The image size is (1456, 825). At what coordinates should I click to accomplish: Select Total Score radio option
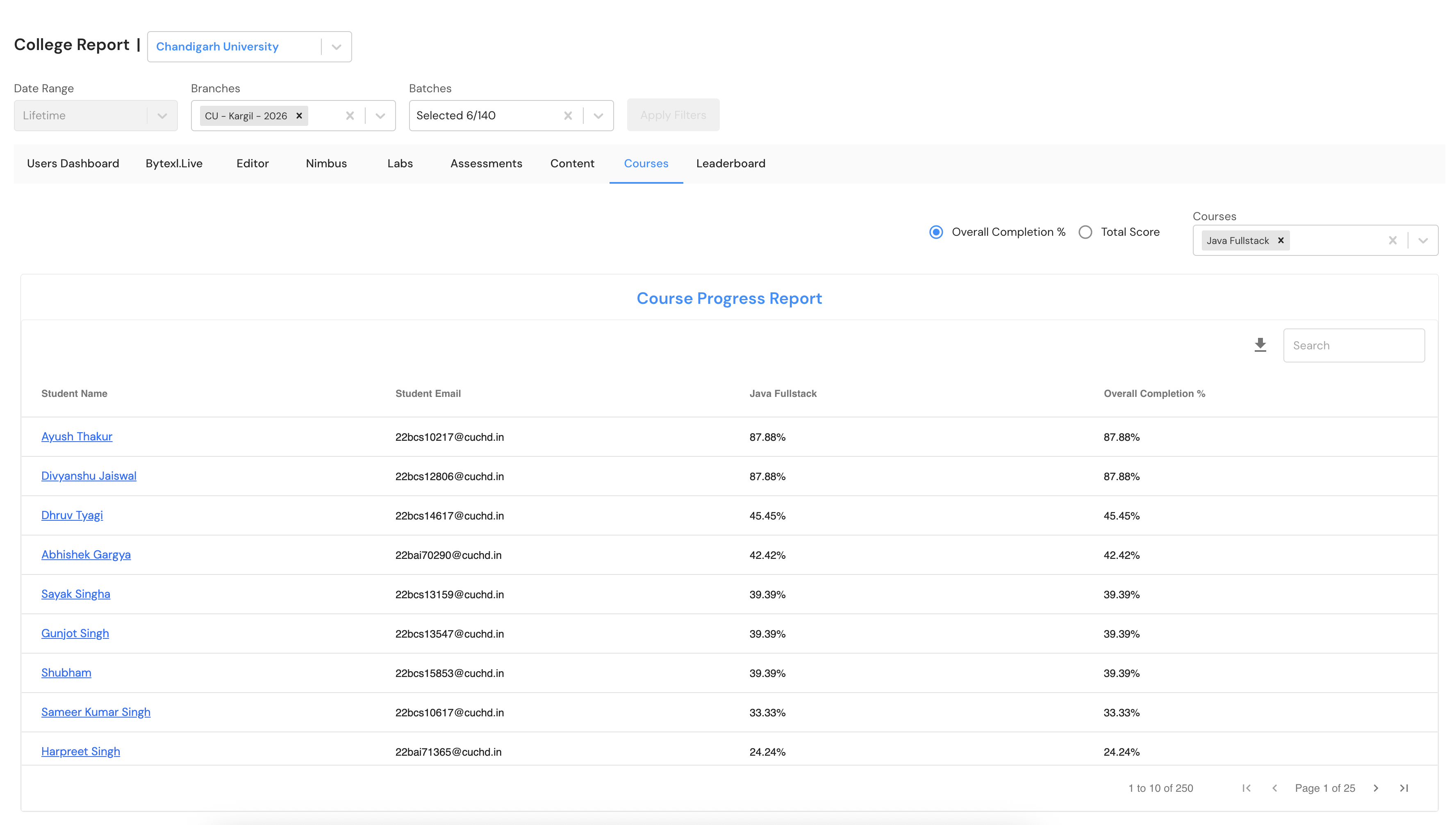coord(1085,232)
